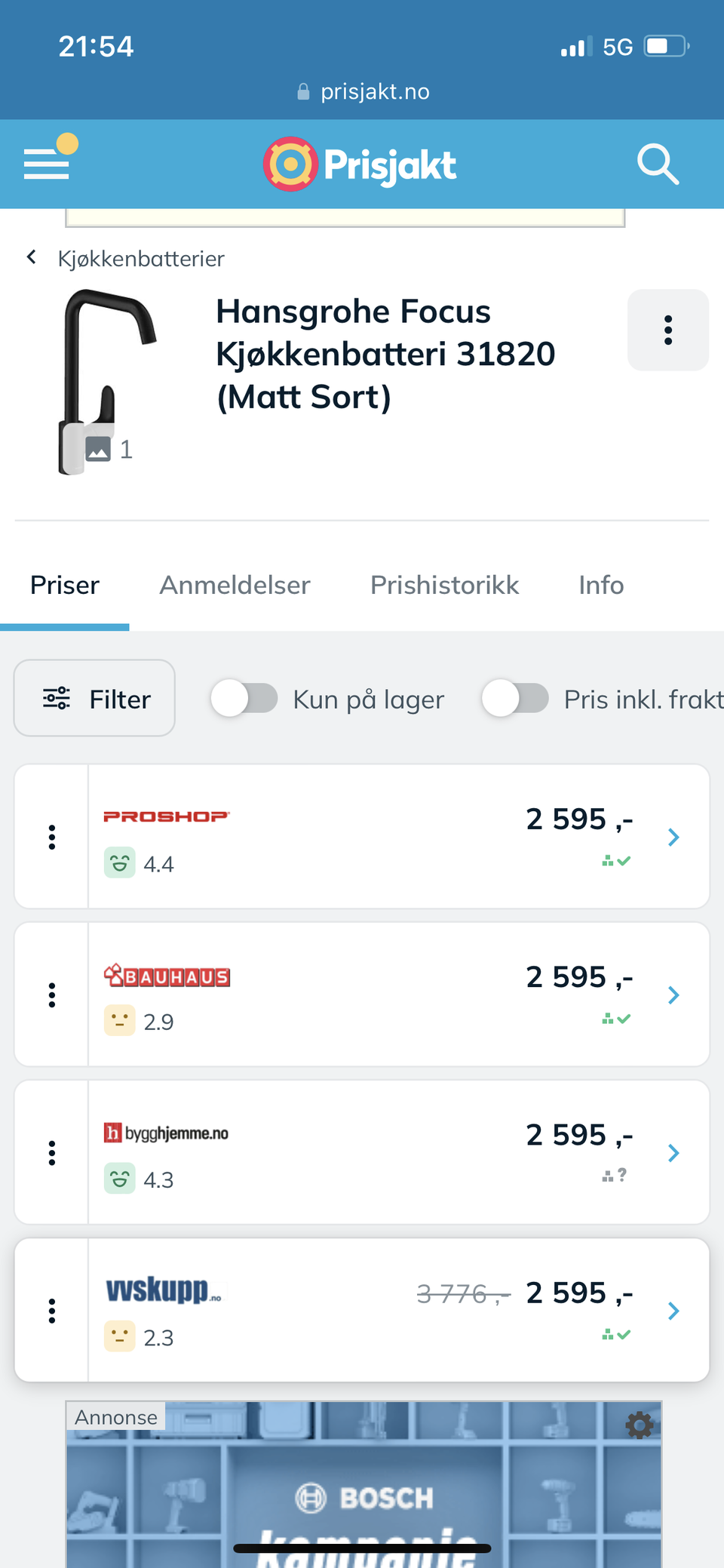
Task: Switch to the Anmeldelser tab
Action: pyautogui.click(x=235, y=586)
